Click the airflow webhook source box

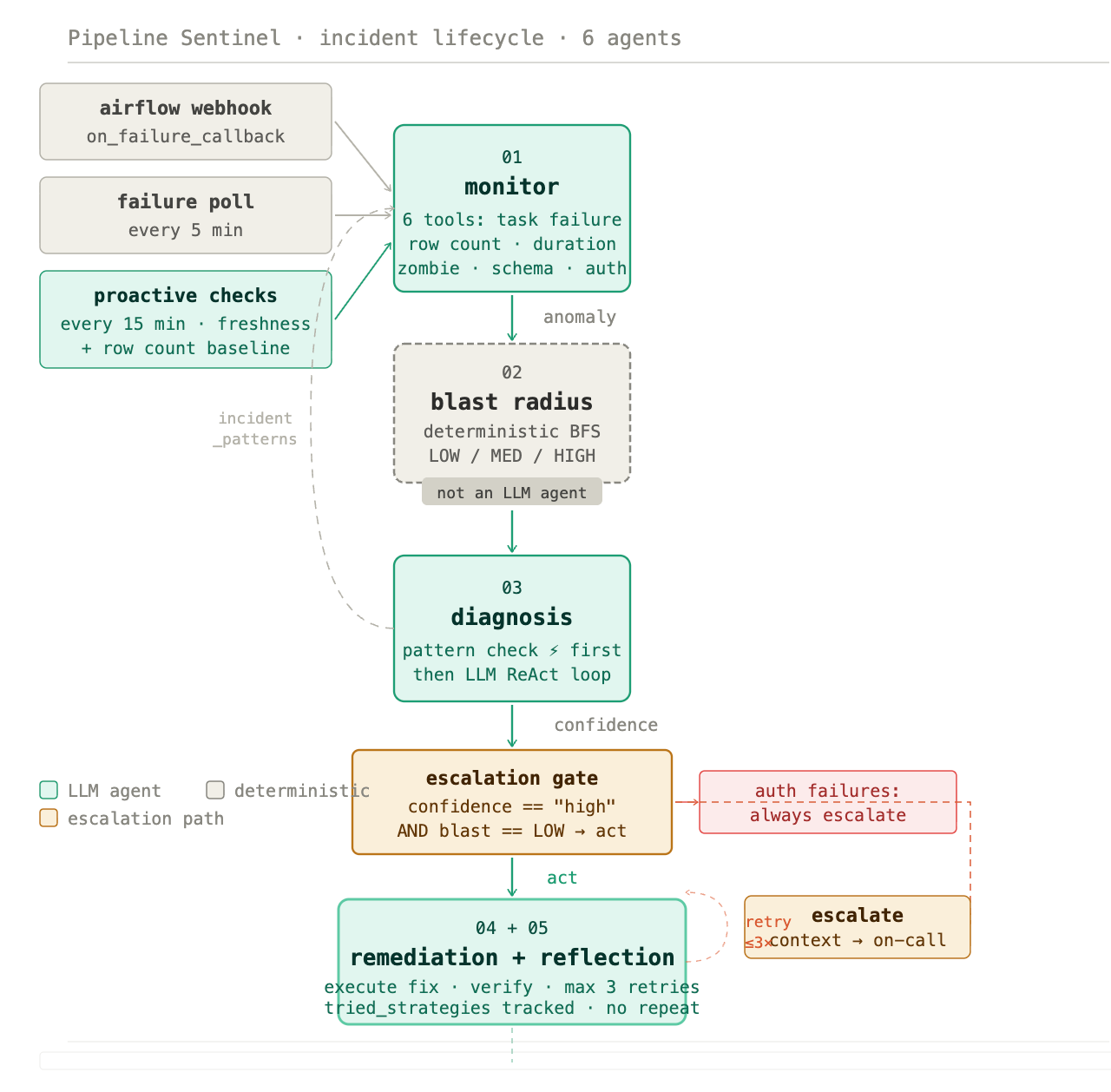coord(186,122)
